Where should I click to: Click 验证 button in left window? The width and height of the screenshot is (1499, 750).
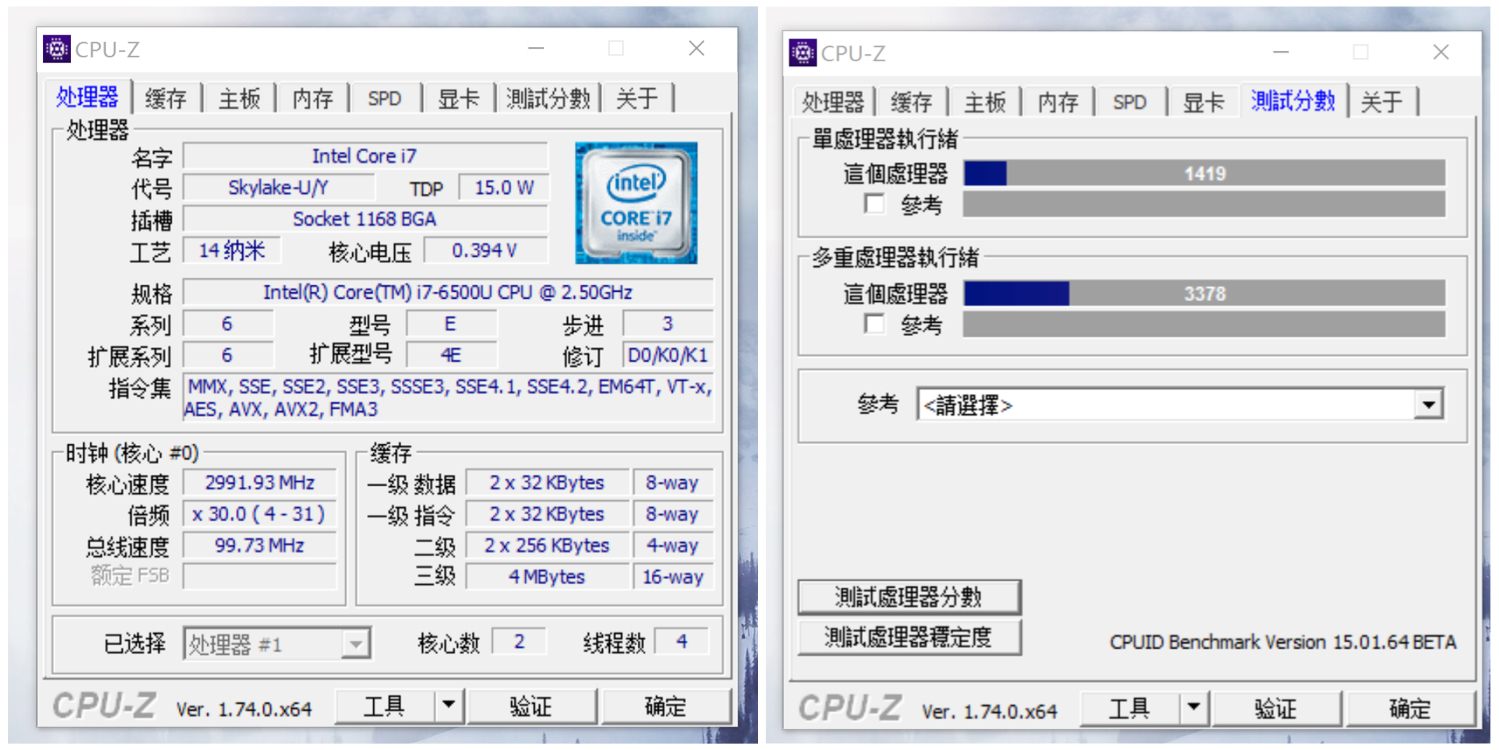tap(531, 706)
